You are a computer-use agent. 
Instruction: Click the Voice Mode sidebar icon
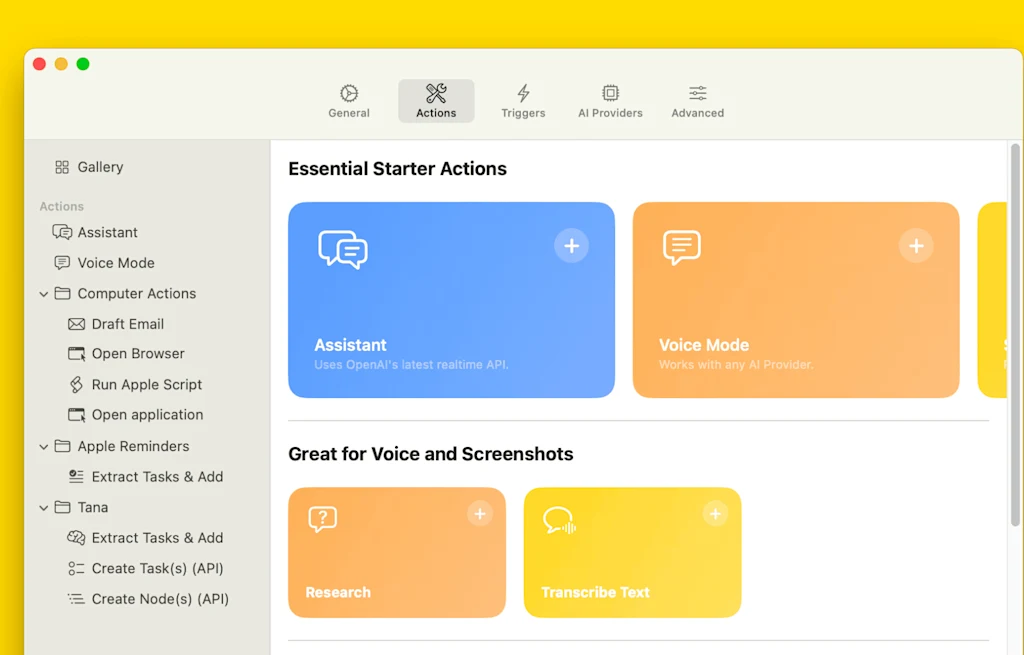62,263
